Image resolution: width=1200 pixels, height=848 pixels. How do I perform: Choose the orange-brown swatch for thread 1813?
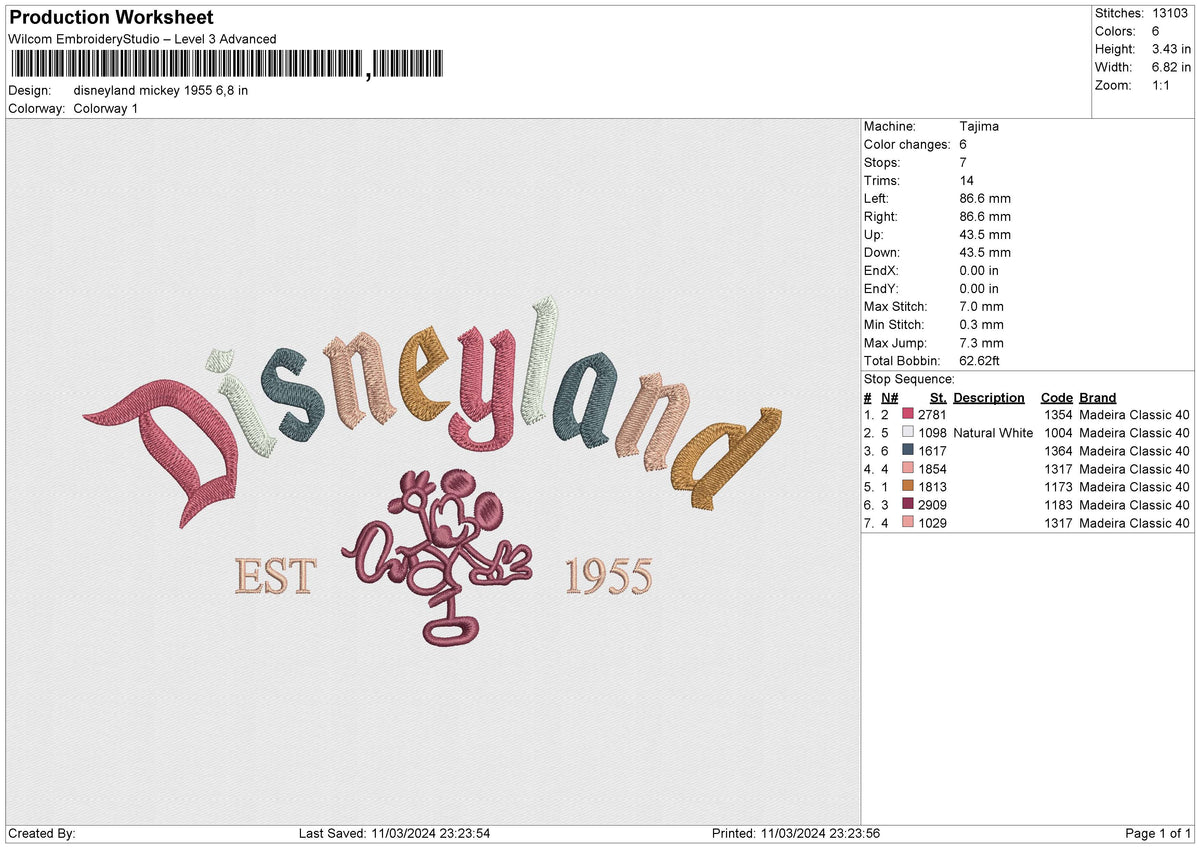pos(908,487)
